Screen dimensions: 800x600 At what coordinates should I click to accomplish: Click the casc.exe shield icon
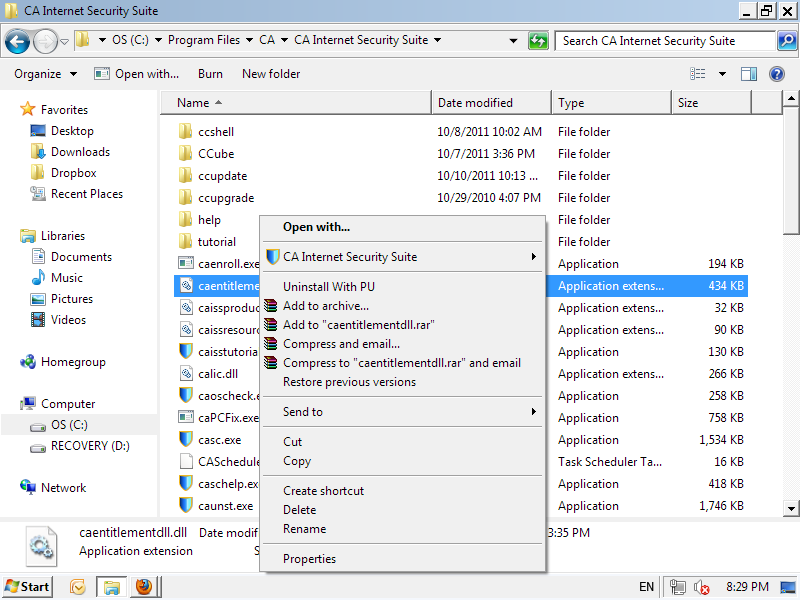click(185, 439)
